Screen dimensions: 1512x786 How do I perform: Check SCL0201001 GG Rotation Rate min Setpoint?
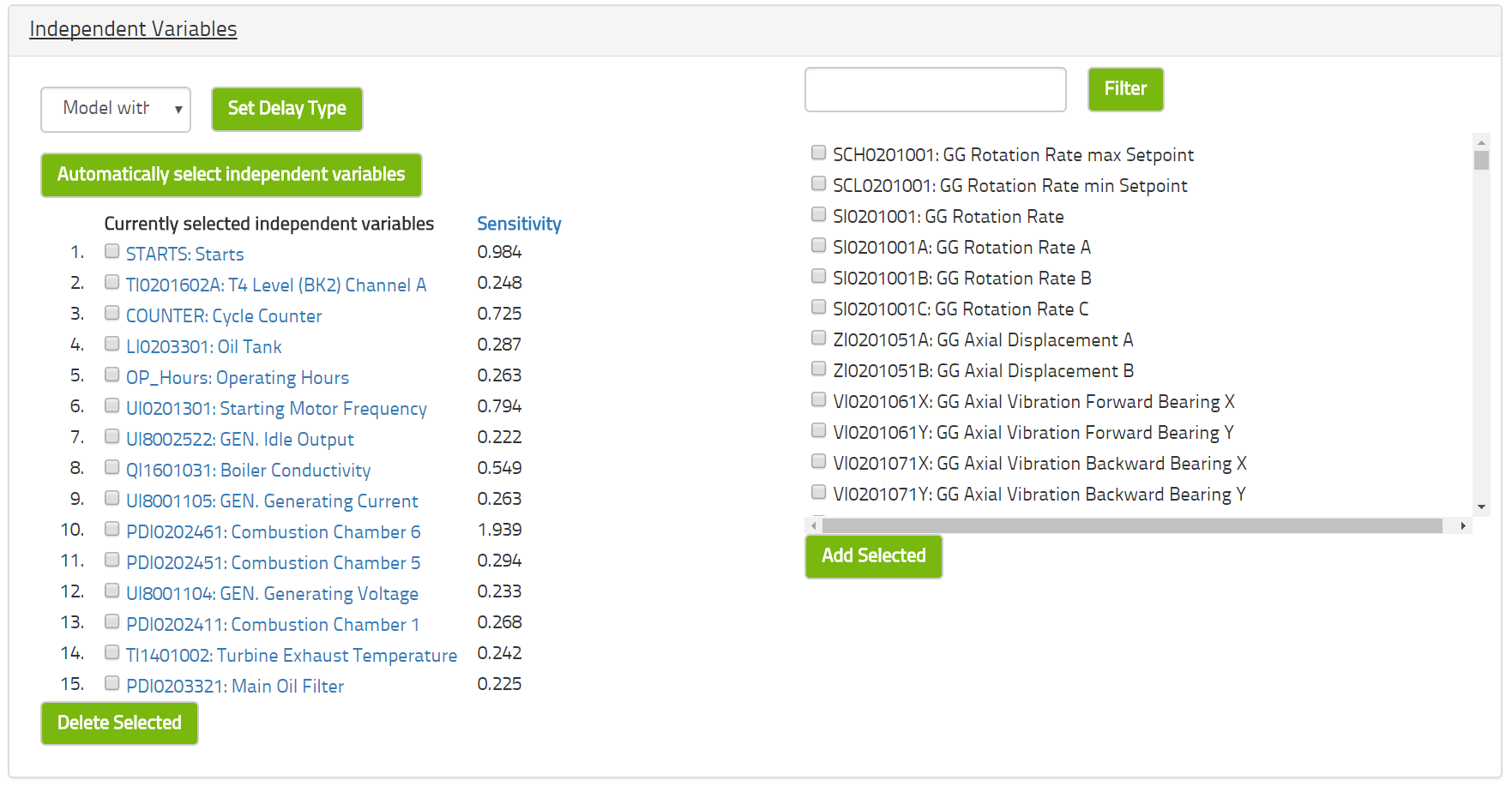point(819,183)
